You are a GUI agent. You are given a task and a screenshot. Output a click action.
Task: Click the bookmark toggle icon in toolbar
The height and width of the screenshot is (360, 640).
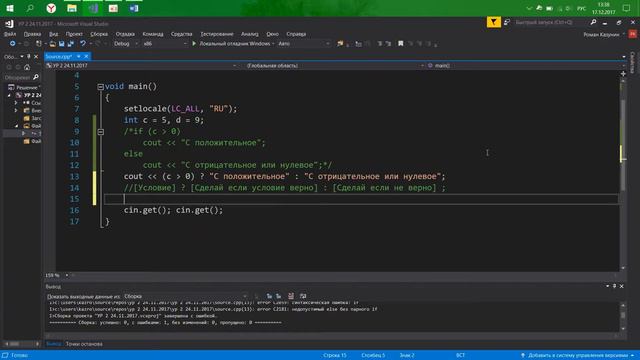[400, 43]
